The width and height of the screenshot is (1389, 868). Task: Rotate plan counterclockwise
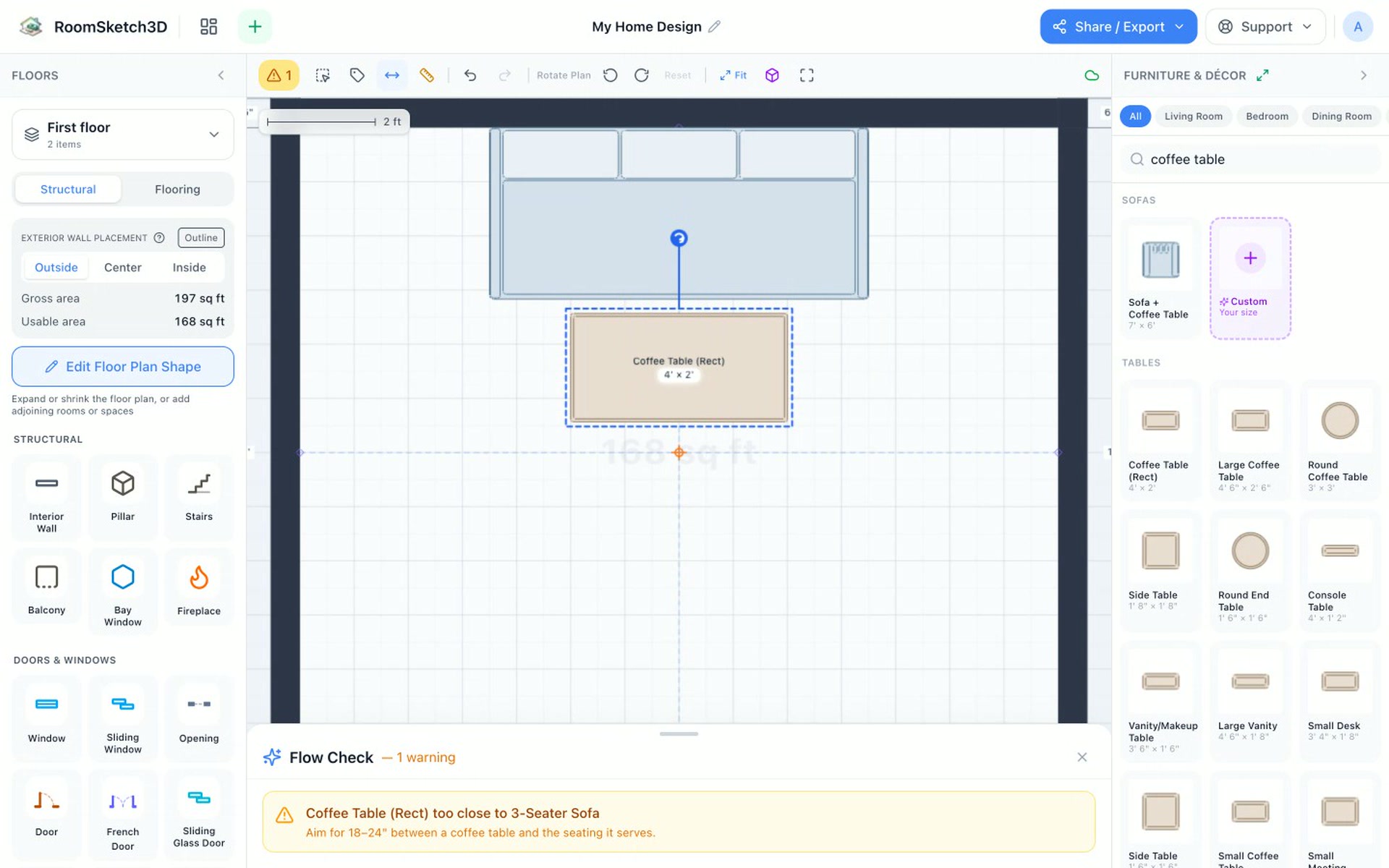pos(611,75)
